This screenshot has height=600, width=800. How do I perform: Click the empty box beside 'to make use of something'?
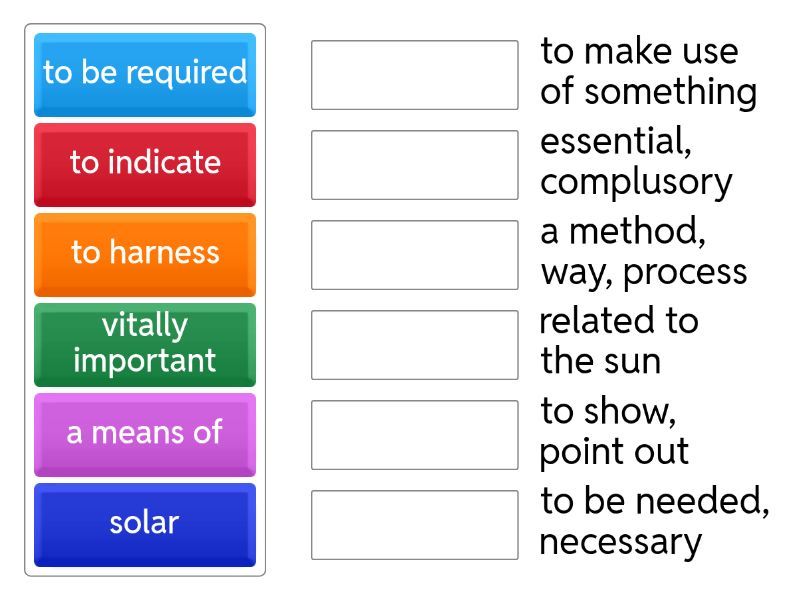[x=414, y=75]
